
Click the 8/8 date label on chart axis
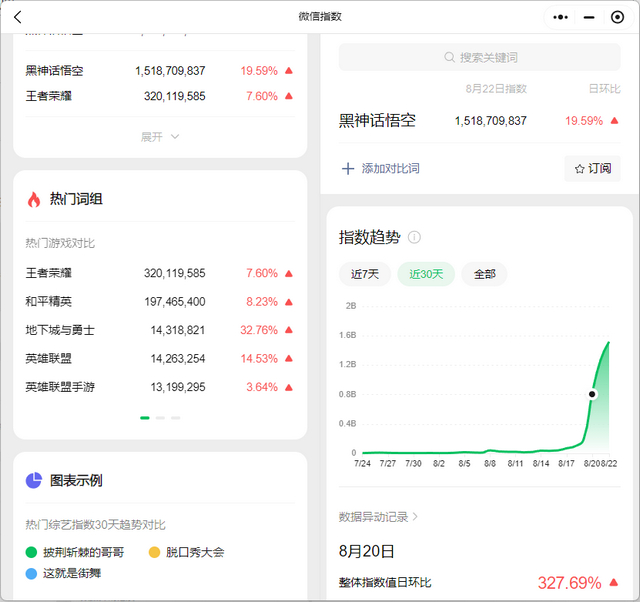[490, 464]
